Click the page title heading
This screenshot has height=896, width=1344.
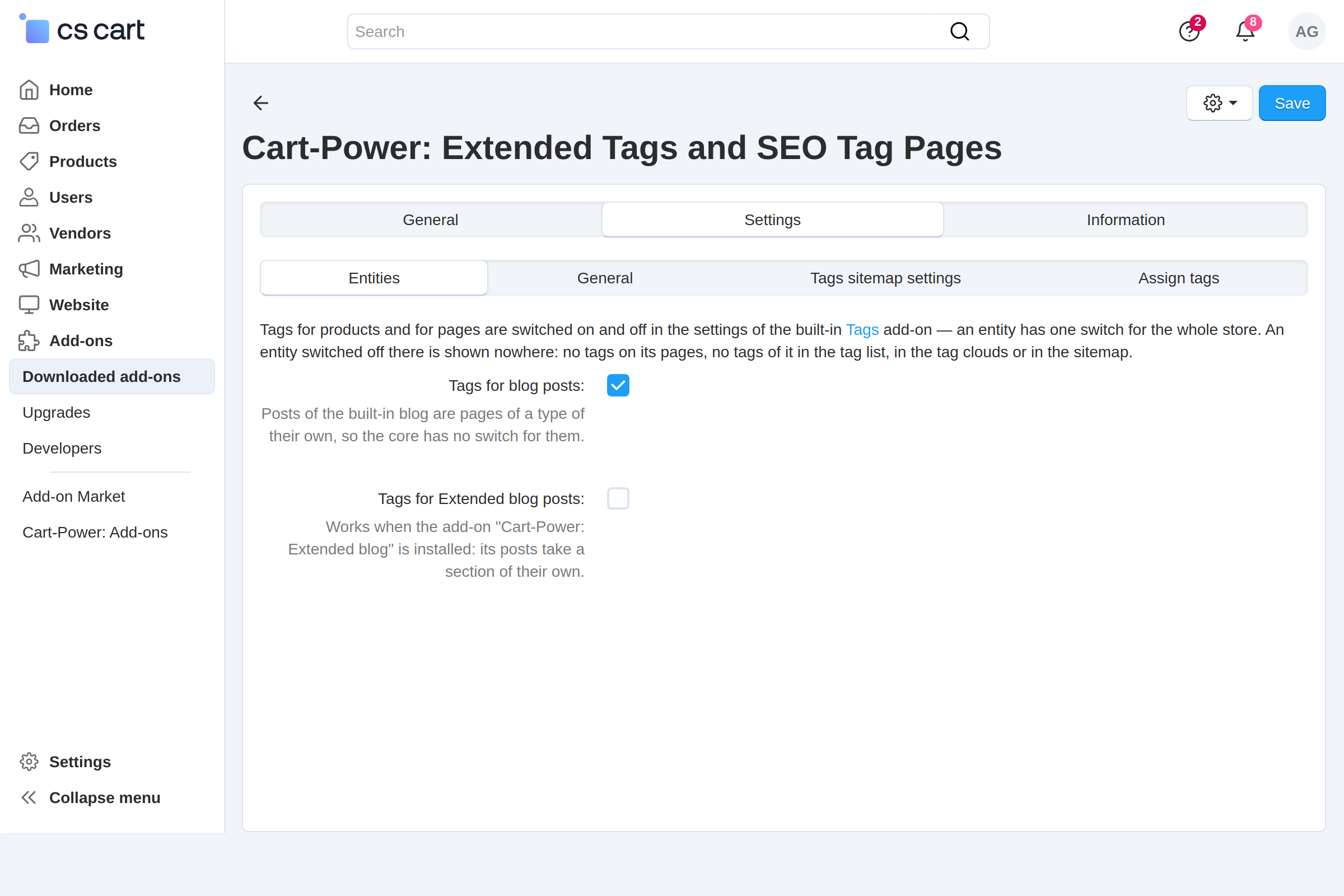[622, 147]
